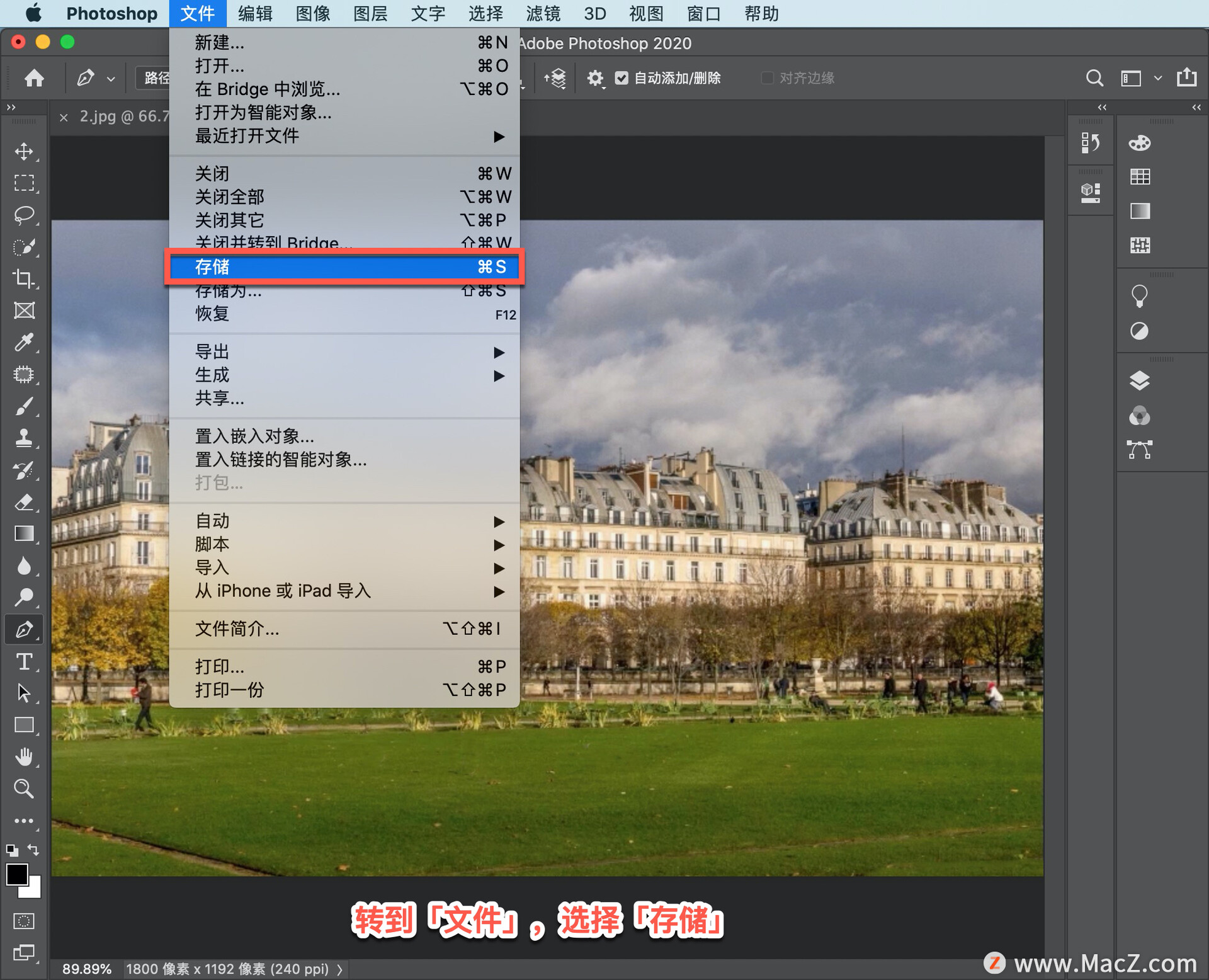
Task: Select the Dodge tool
Action: (x=24, y=597)
